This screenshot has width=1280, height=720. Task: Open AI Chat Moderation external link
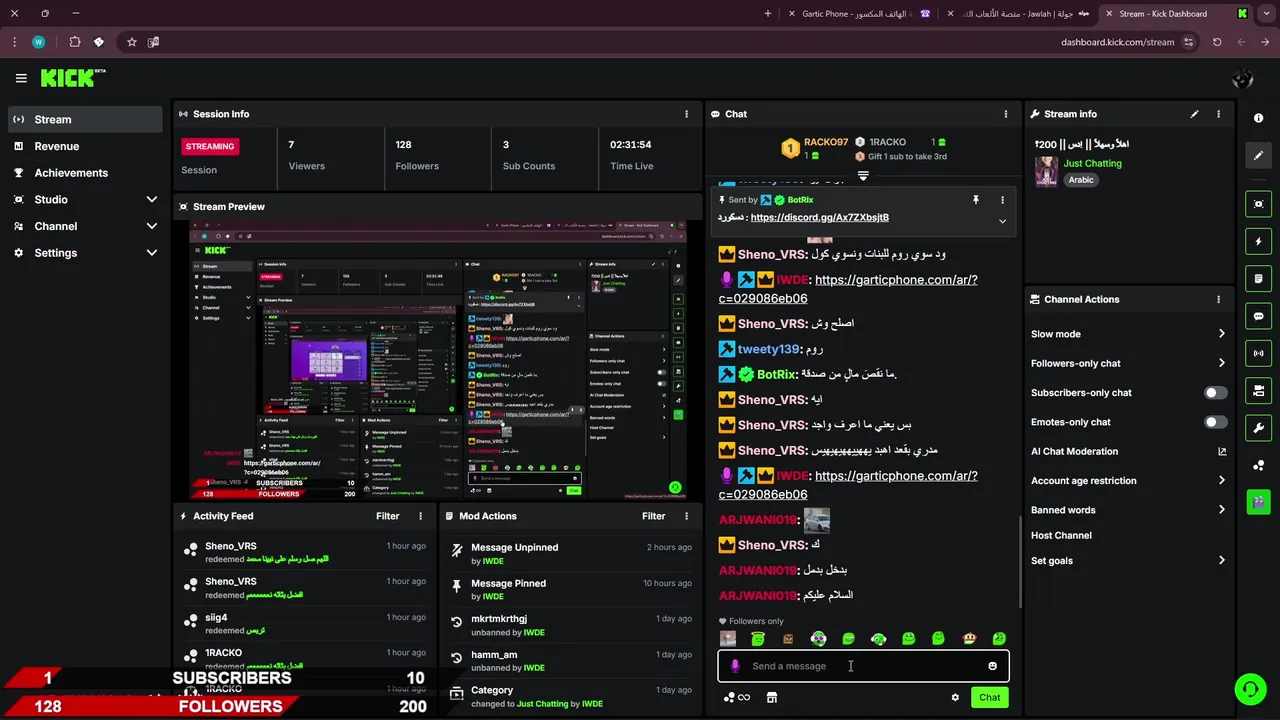click(1222, 451)
